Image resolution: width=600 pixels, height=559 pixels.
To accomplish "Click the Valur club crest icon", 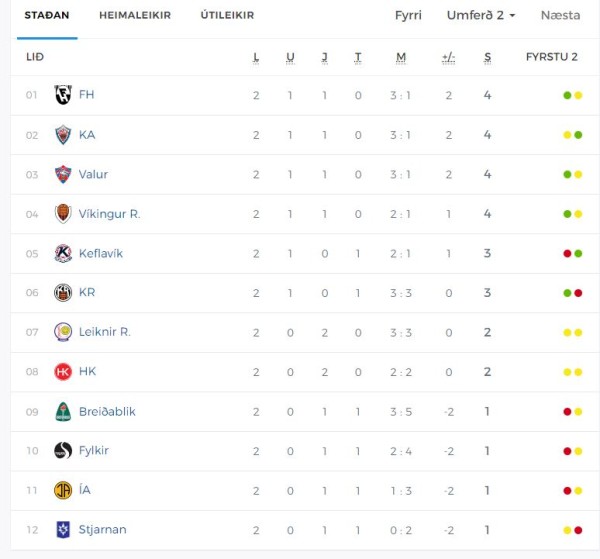I will pyautogui.click(x=63, y=174).
